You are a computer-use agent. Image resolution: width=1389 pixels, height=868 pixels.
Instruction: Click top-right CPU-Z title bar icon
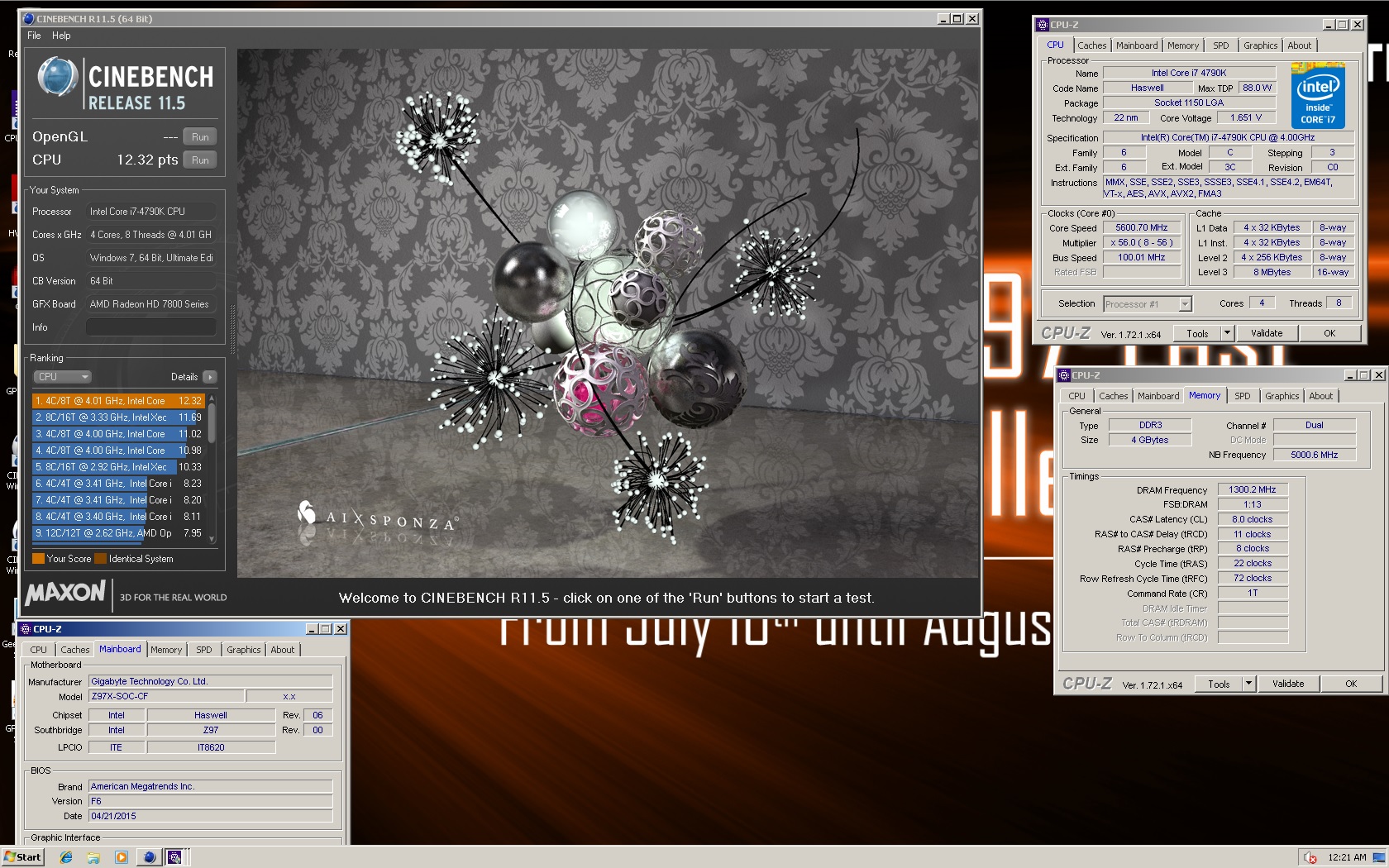coord(1043,25)
